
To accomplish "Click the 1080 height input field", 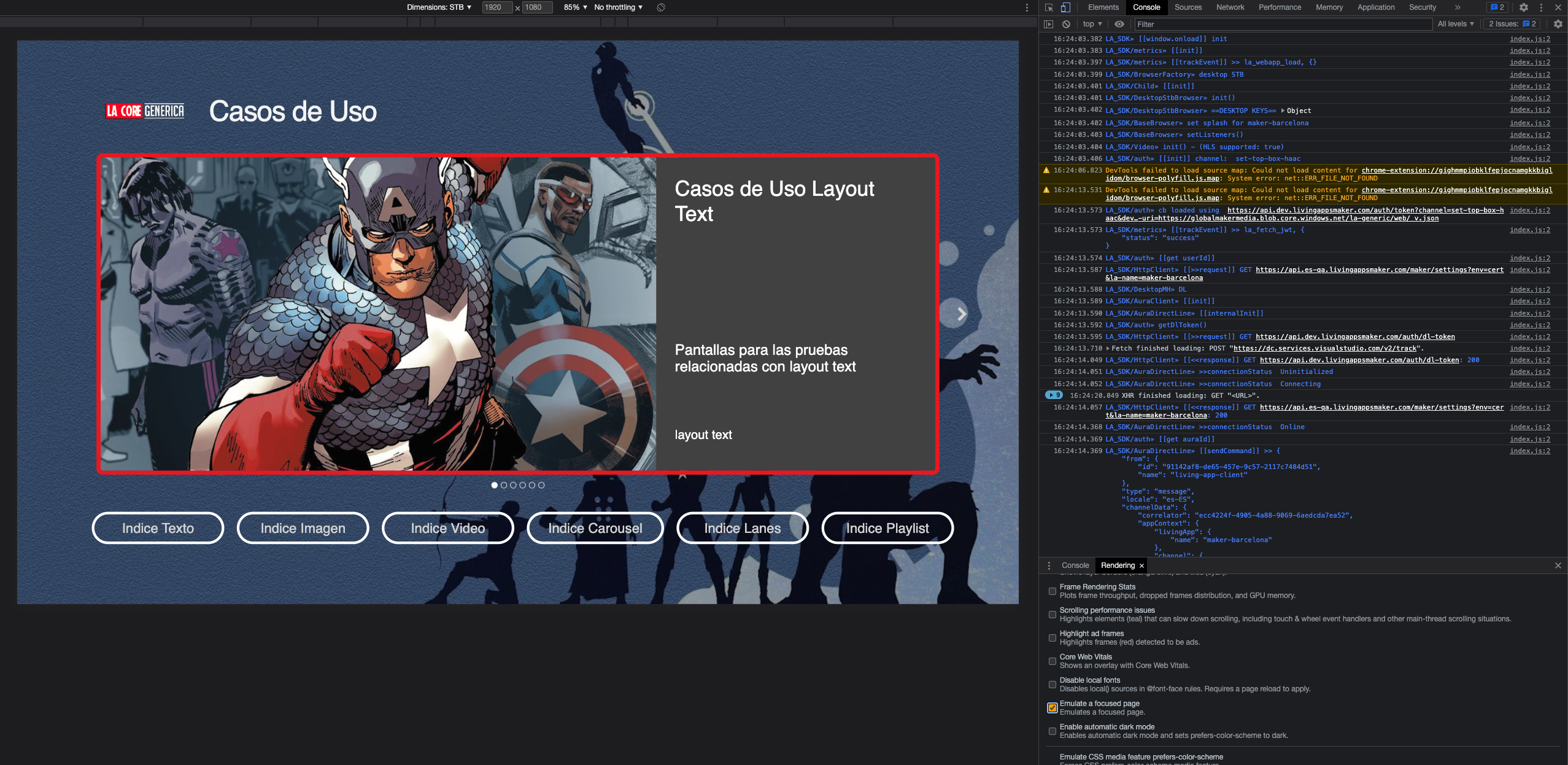I will [537, 7].
